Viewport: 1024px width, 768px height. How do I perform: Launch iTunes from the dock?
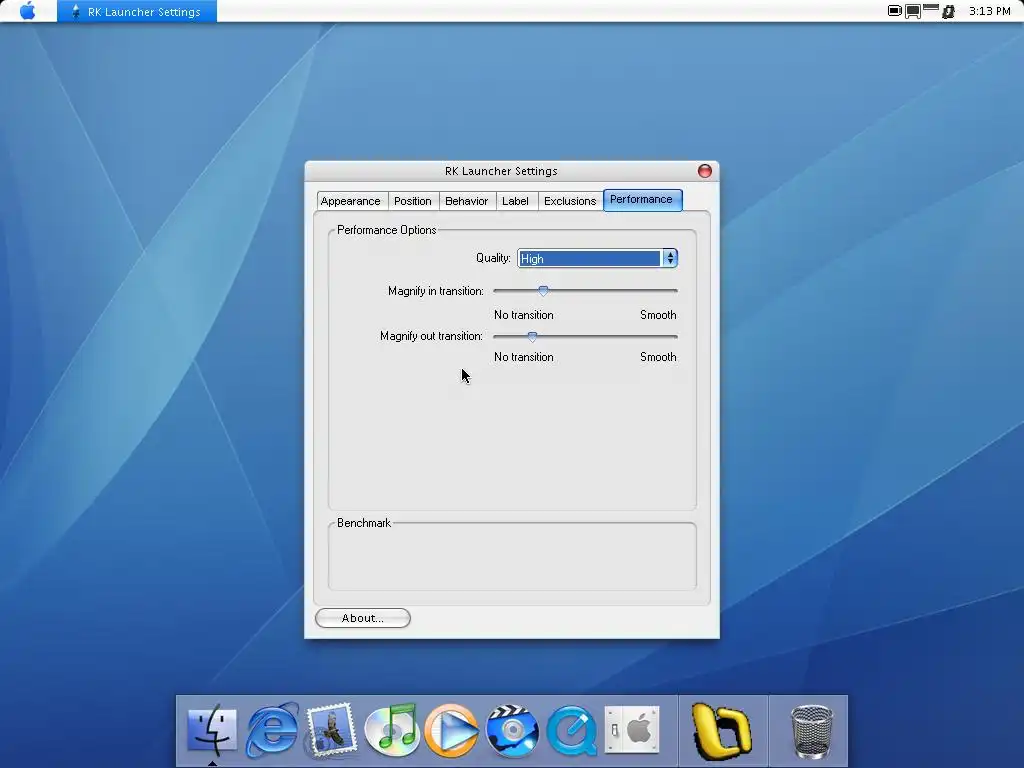coord(392,730)
